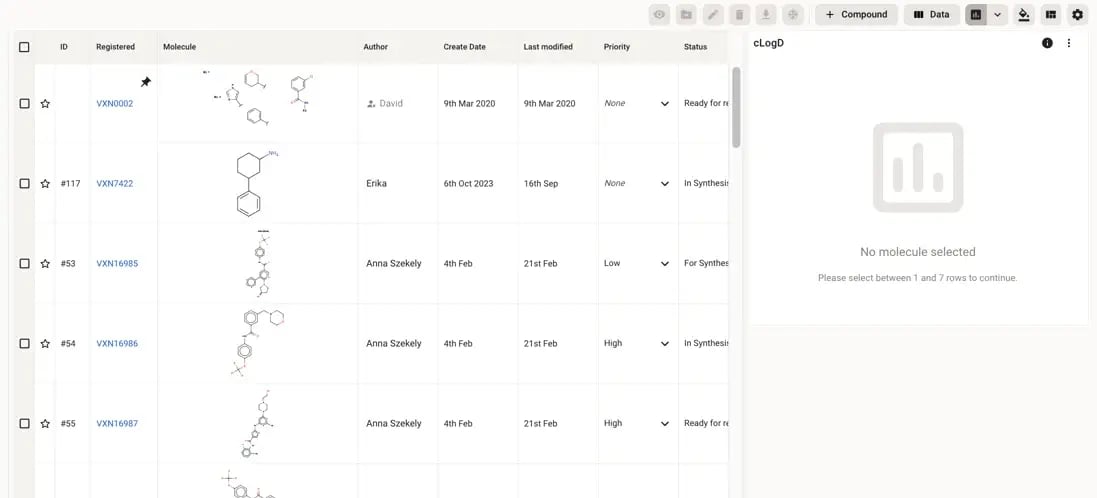The width and height of the screenshot is (1097, 498).
Task: Tick the select-all checkbox in header
Action: (25, 47)
